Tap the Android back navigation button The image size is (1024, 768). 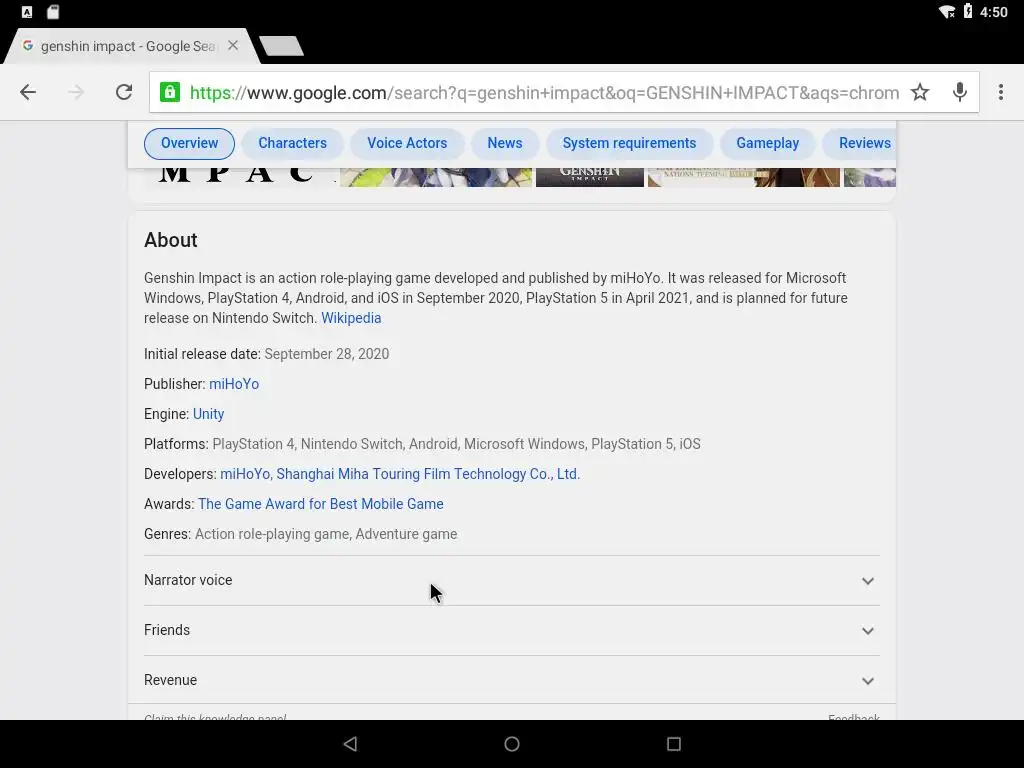click(350, 744)
